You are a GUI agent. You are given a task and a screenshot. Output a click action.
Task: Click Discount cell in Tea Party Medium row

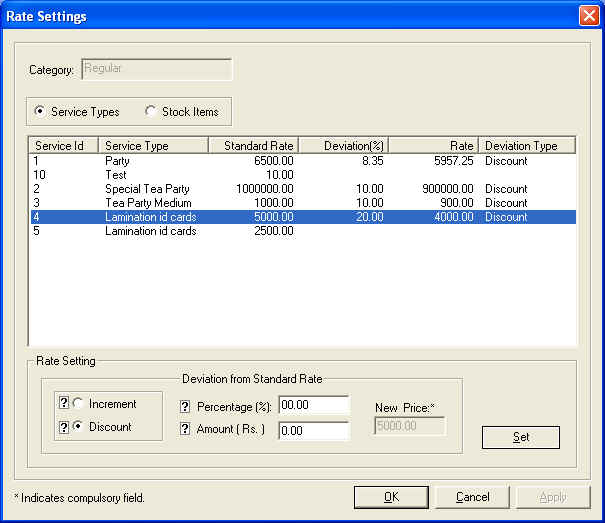[x=506, y=203]
